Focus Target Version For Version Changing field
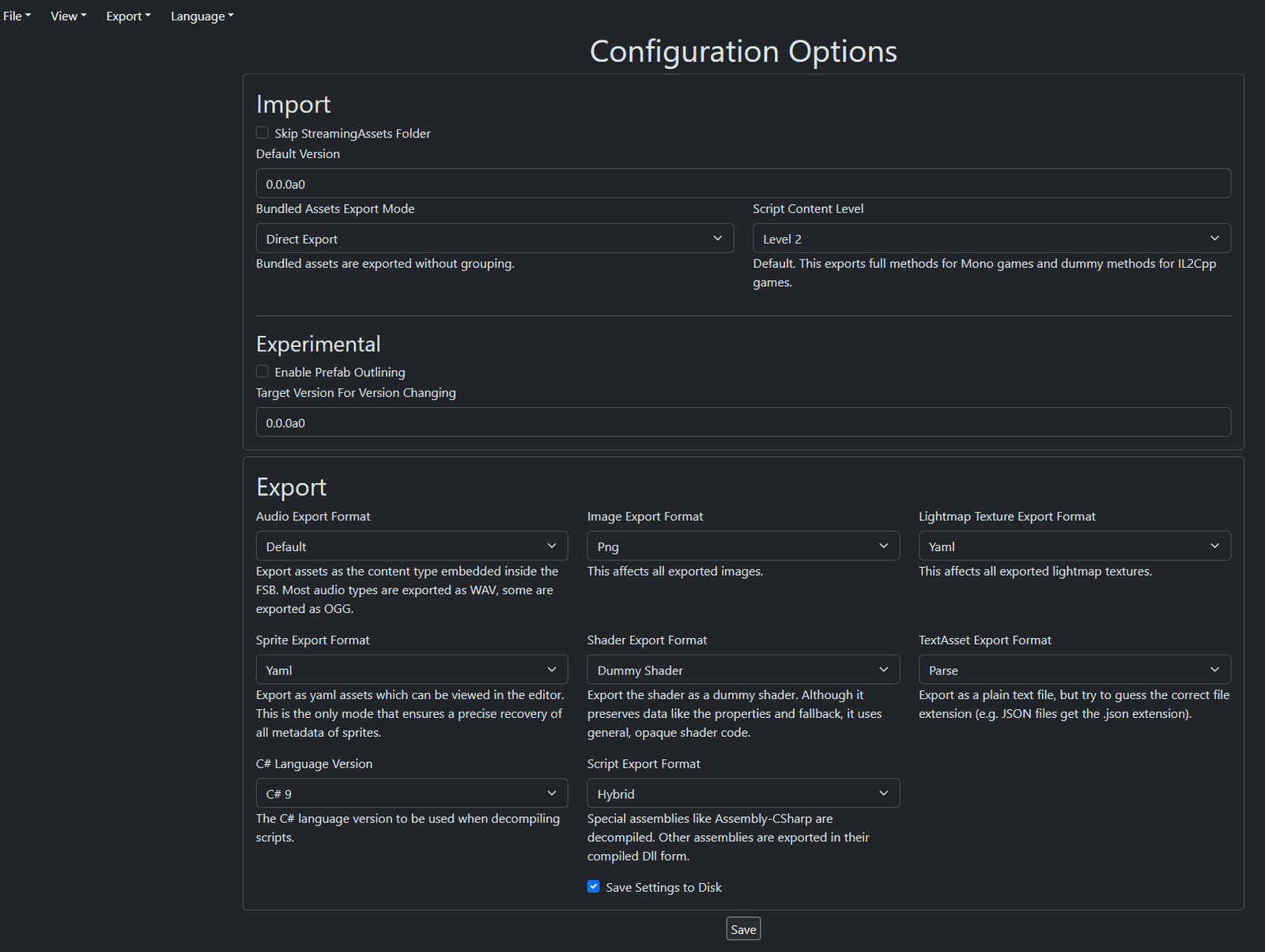 [742, 422]
